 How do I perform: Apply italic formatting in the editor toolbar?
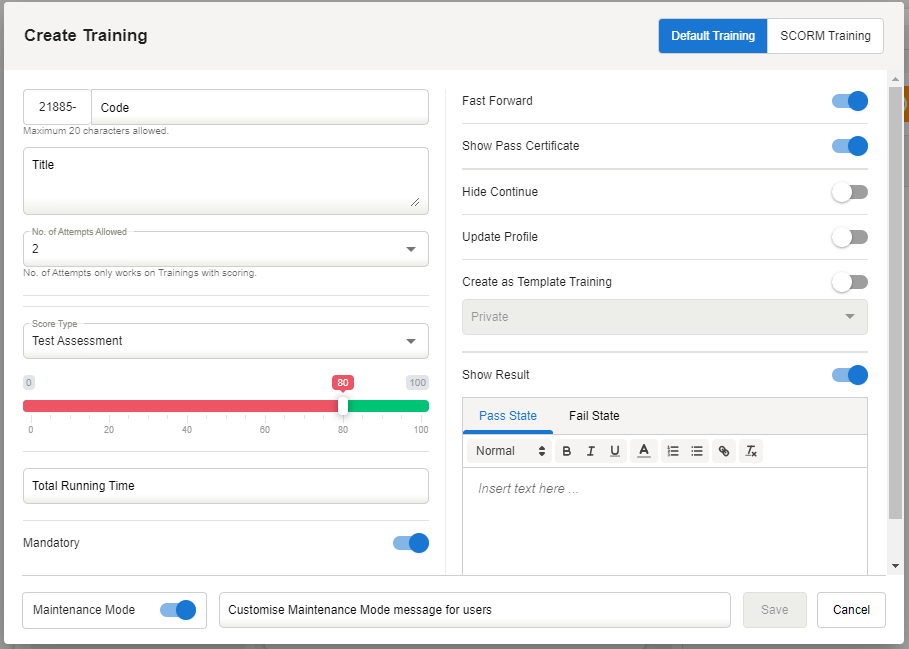tap(591, 451)
